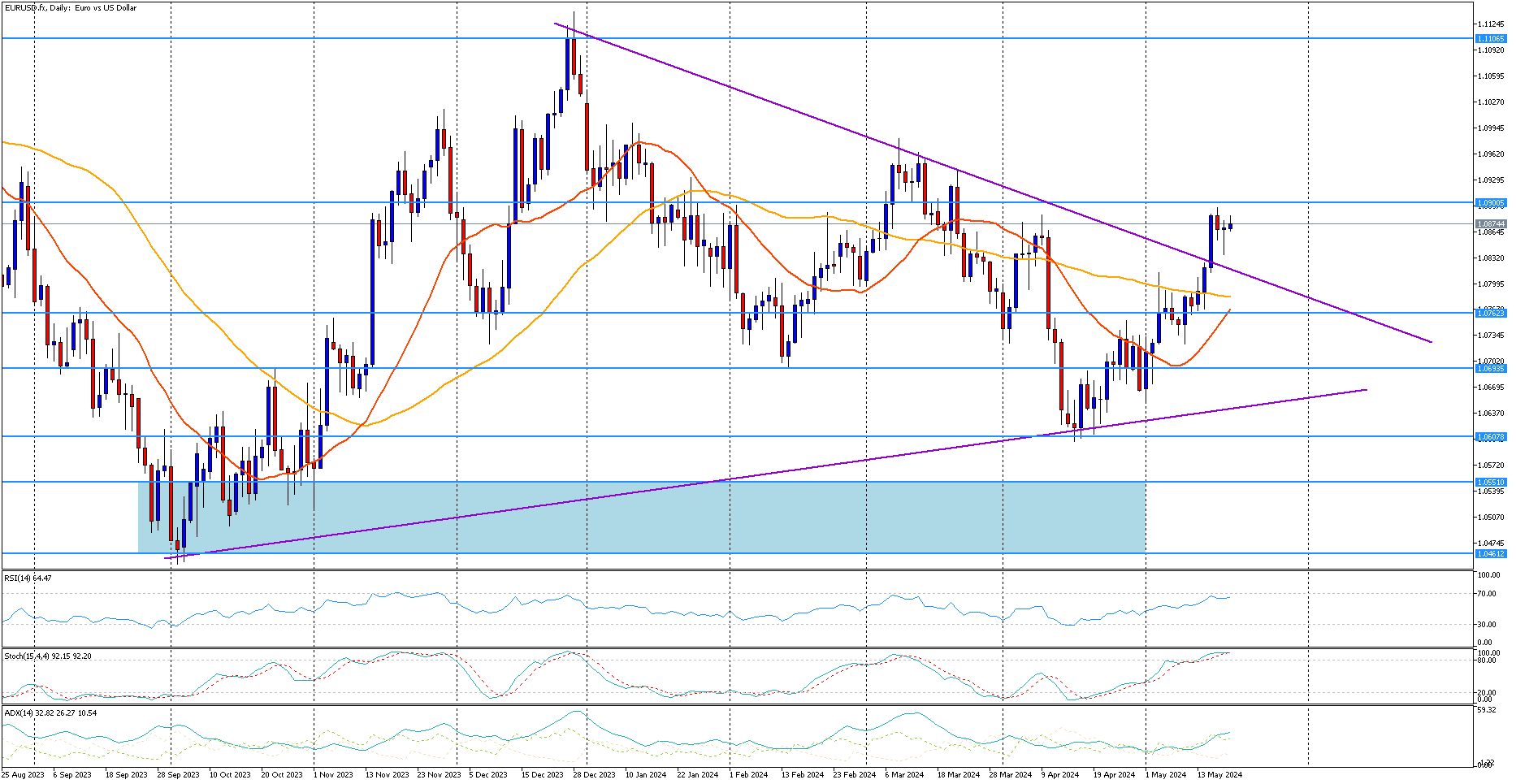
Task: Click the 1.04612 bottom level label
Action: point(1491,554)
